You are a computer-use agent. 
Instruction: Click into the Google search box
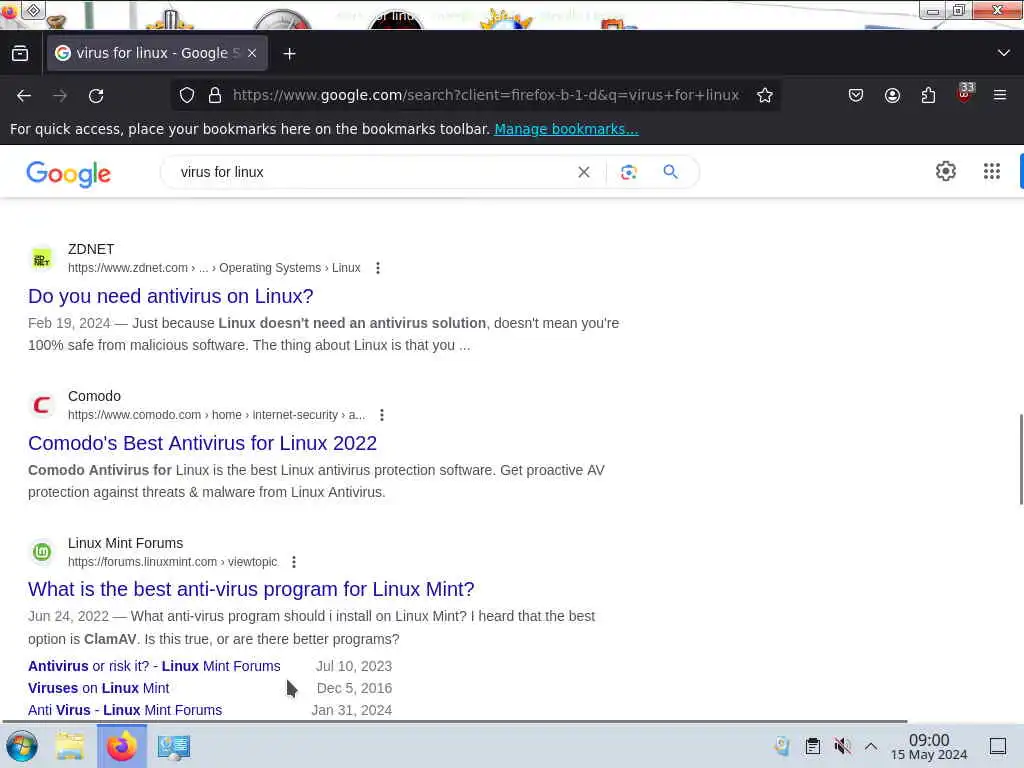[372, 172]
